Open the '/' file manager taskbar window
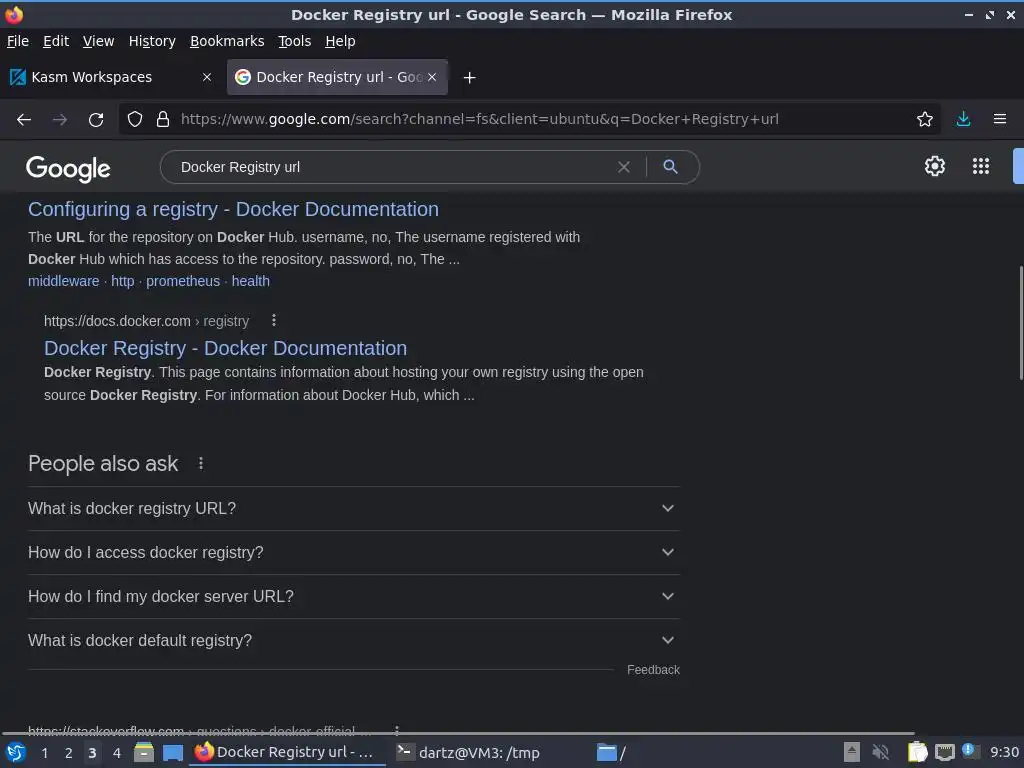The height and width of the screenshot is (768, 1024). click(x=611, y=753)
